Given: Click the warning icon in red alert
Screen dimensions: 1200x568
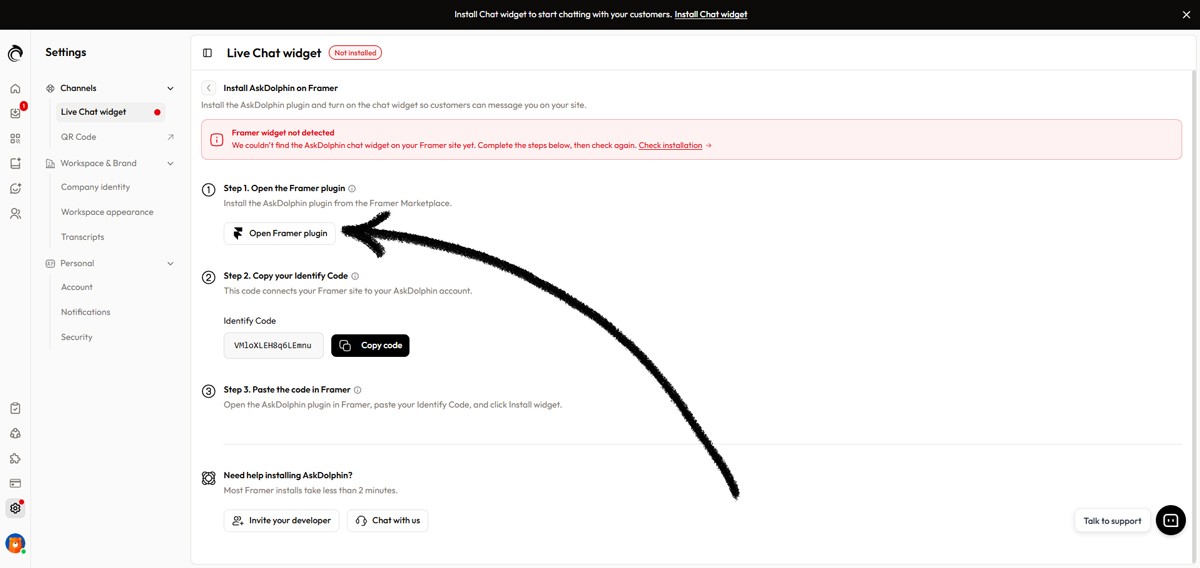Looking at the screenshot, I should (x=217, y=139).
